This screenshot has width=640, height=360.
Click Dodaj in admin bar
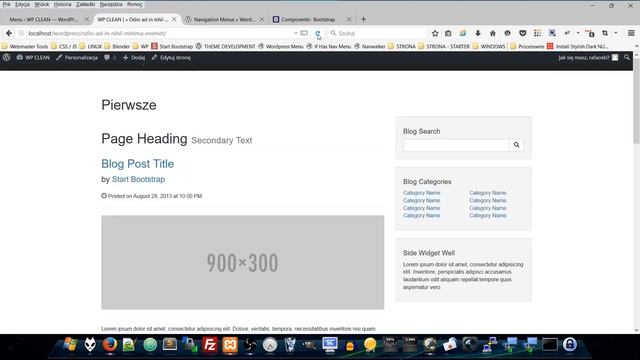[134, 58]
